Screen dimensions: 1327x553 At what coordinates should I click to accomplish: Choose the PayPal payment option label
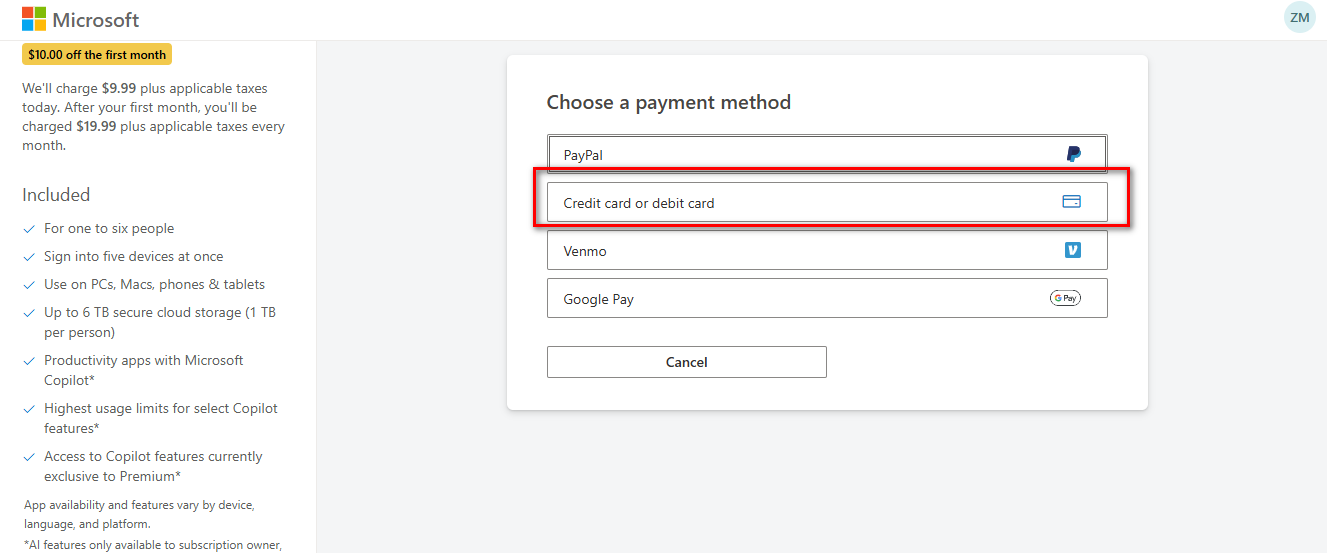[583, 155]
